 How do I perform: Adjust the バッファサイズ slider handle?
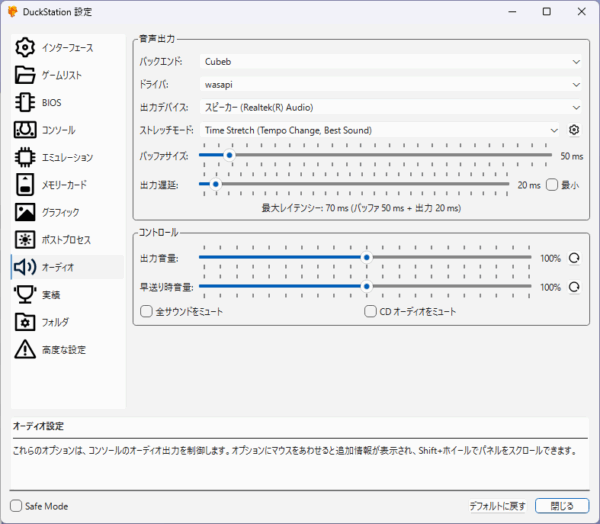pos(229,155)
